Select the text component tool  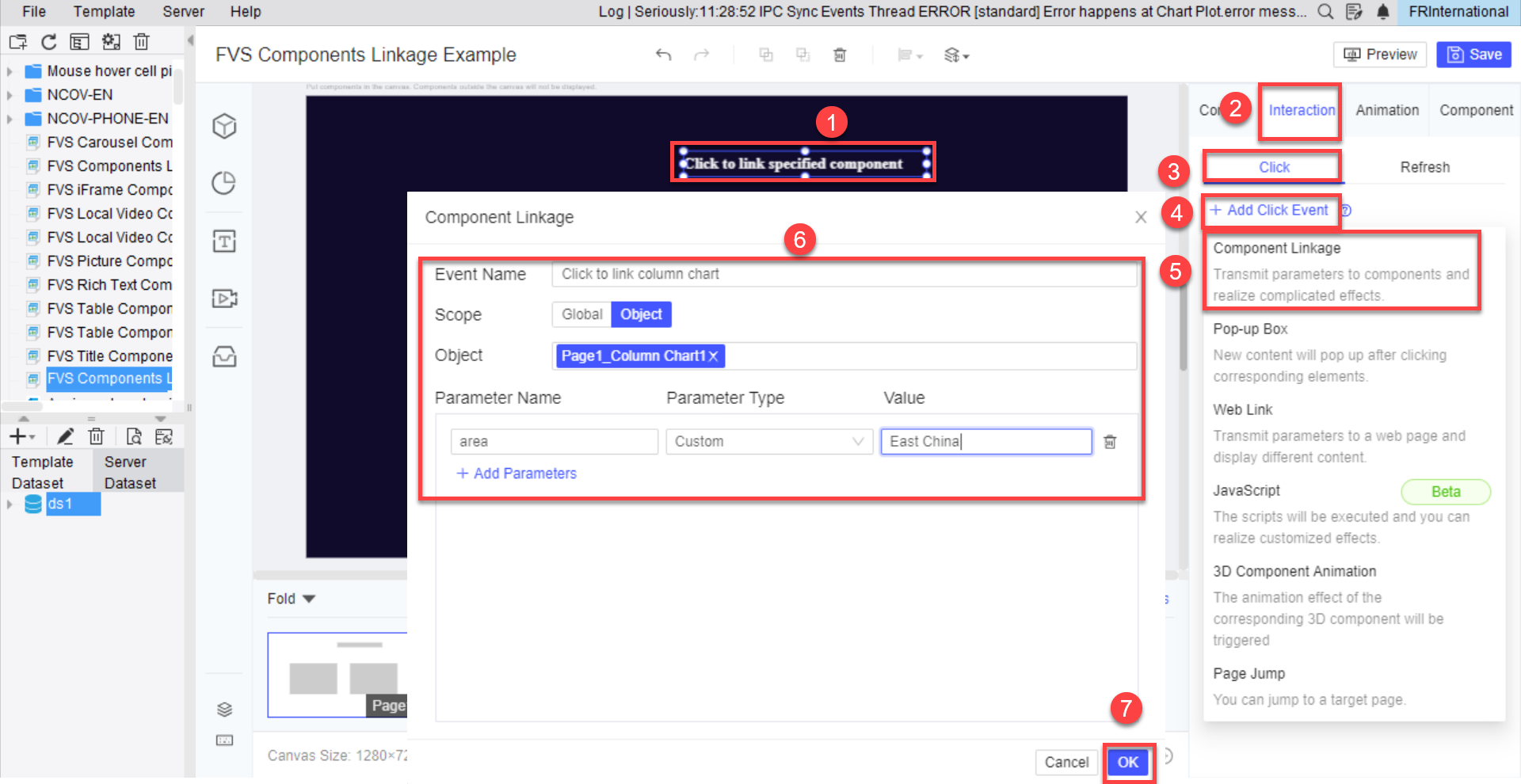click(224, 241)
